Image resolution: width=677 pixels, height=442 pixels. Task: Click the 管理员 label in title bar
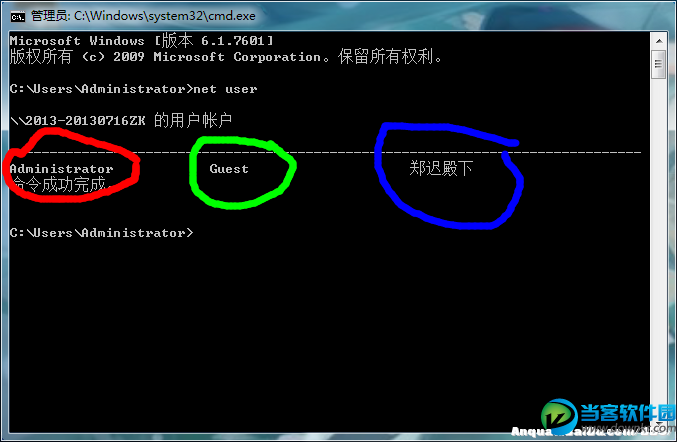(50, 16)
